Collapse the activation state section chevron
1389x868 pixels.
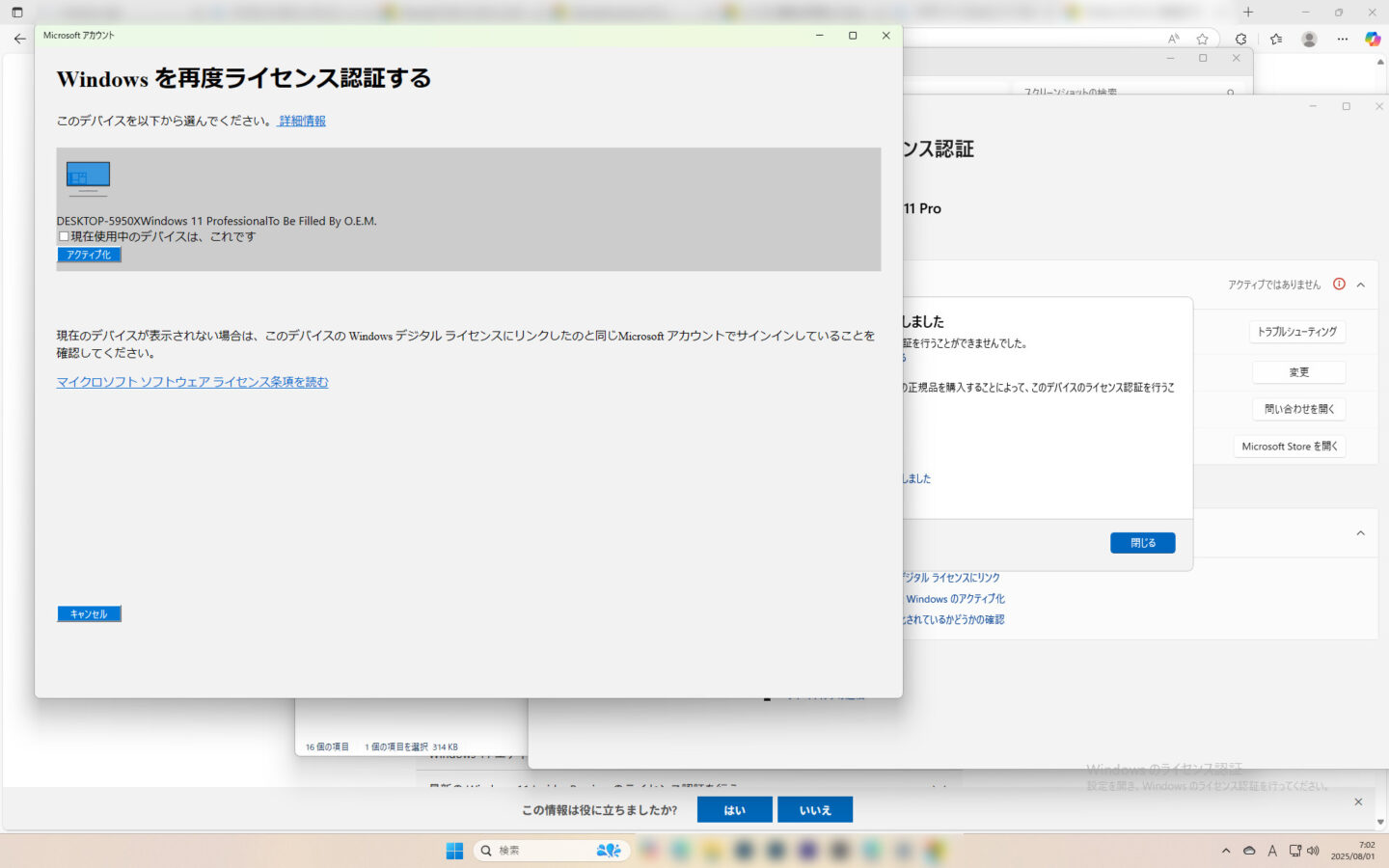[x=1361, y=285]
